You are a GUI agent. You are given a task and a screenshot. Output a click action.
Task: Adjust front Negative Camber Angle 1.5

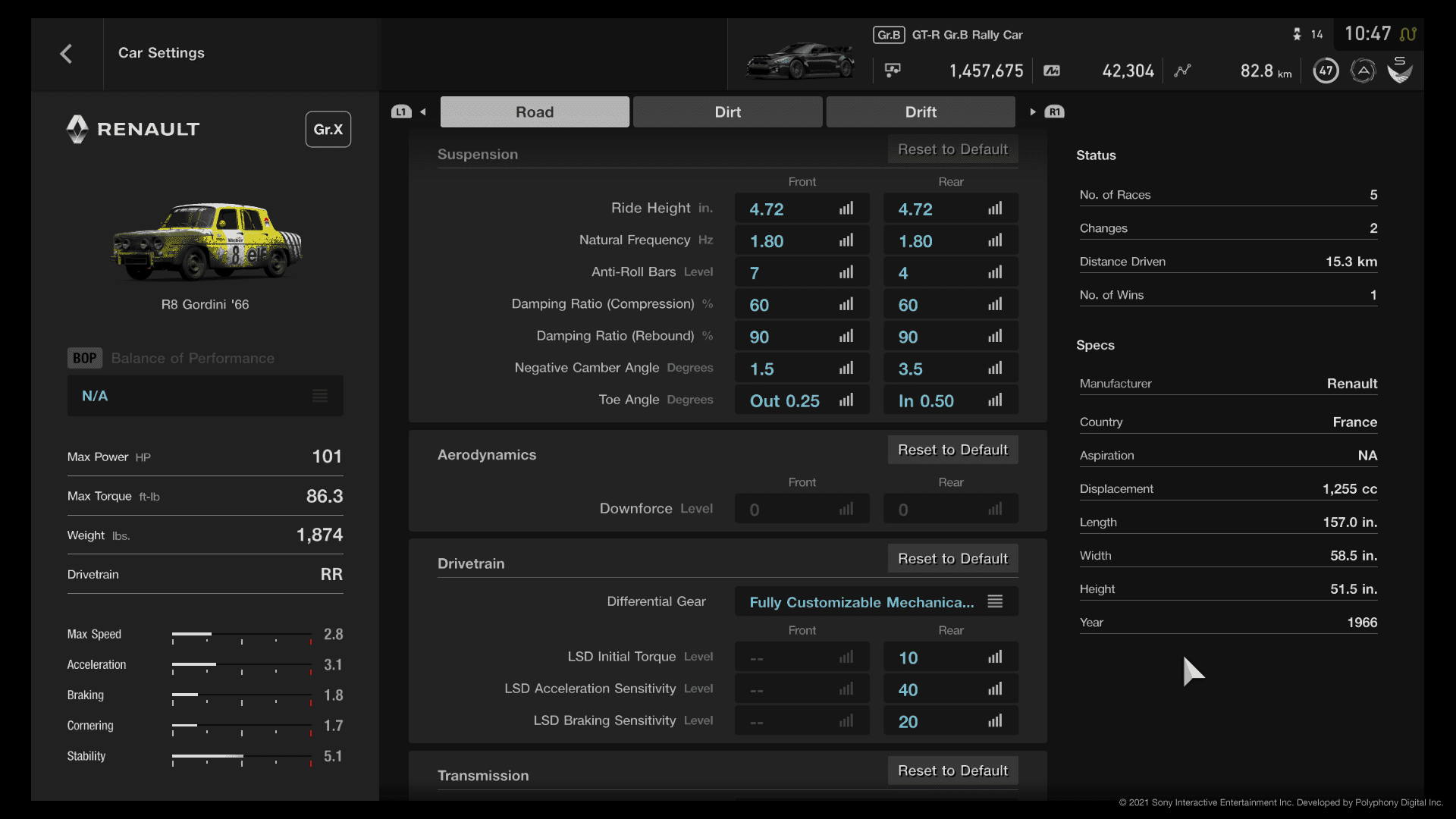802,369
